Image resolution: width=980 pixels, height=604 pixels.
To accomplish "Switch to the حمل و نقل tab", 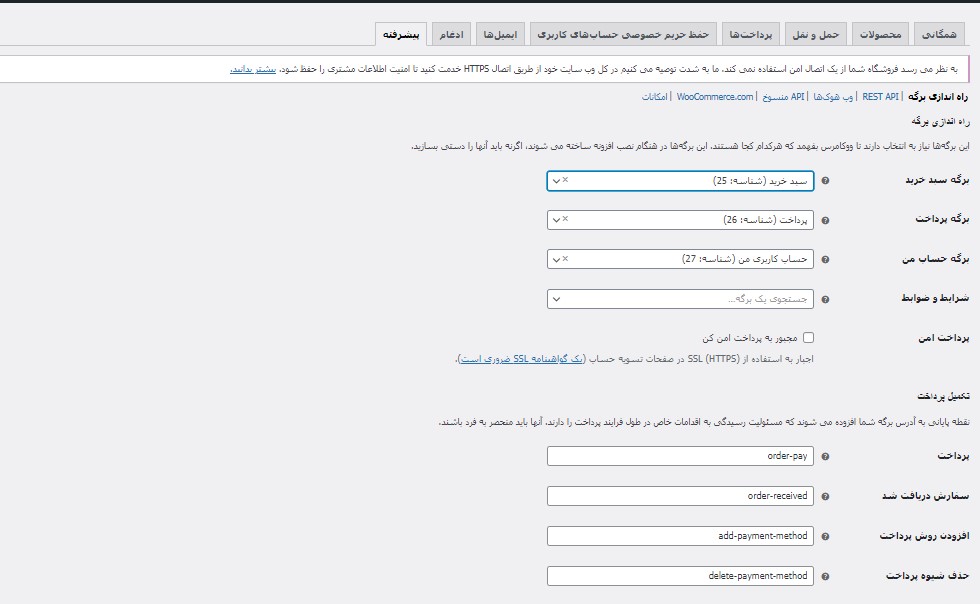I will coord(816,34).
